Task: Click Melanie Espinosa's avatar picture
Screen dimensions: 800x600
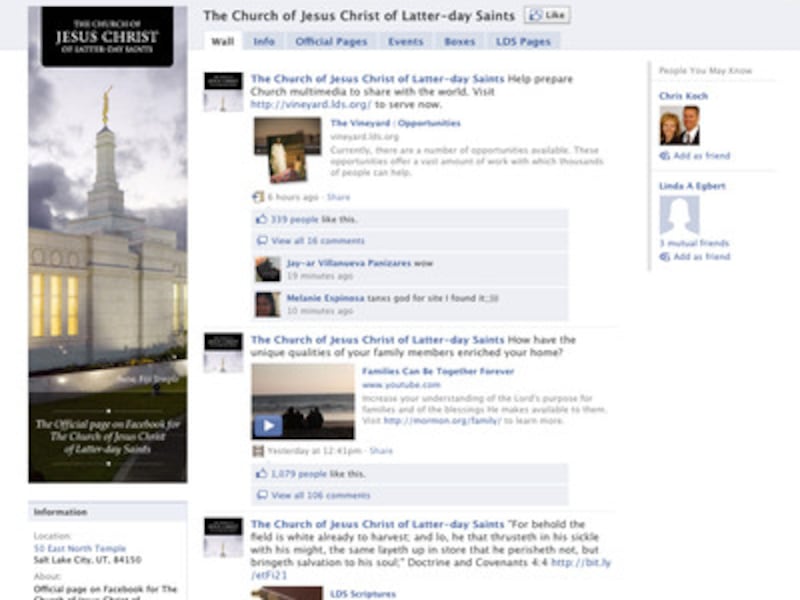Action: [x=268, y=304]
